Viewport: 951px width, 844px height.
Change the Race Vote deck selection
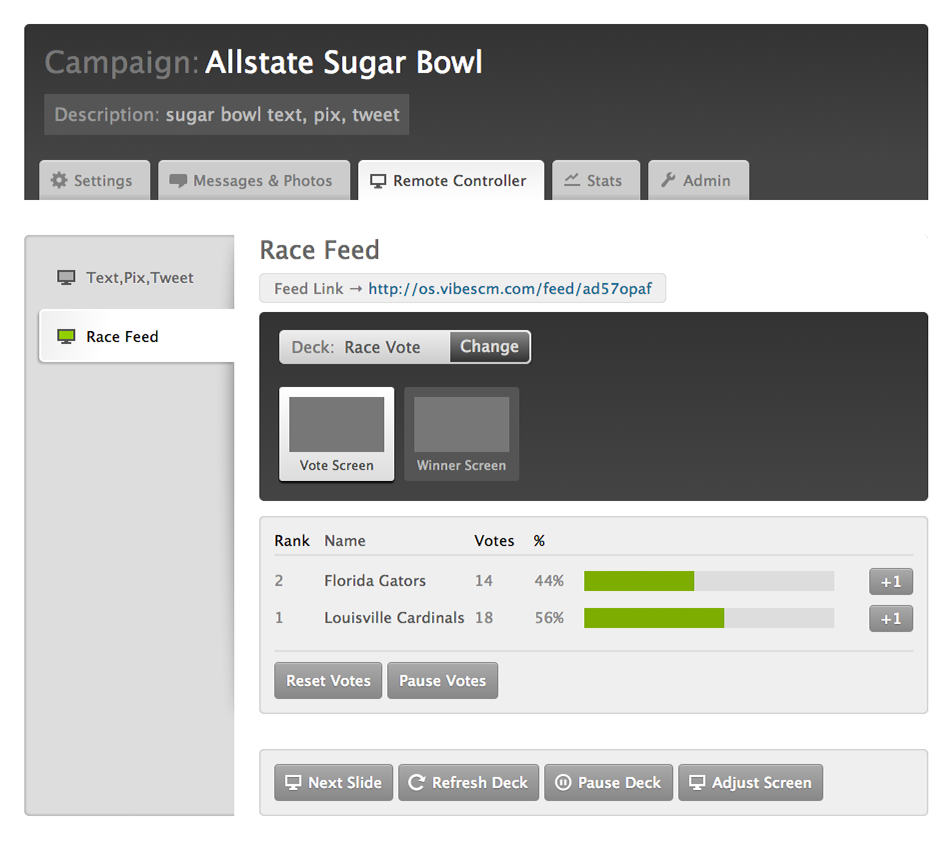click(489, 347)
